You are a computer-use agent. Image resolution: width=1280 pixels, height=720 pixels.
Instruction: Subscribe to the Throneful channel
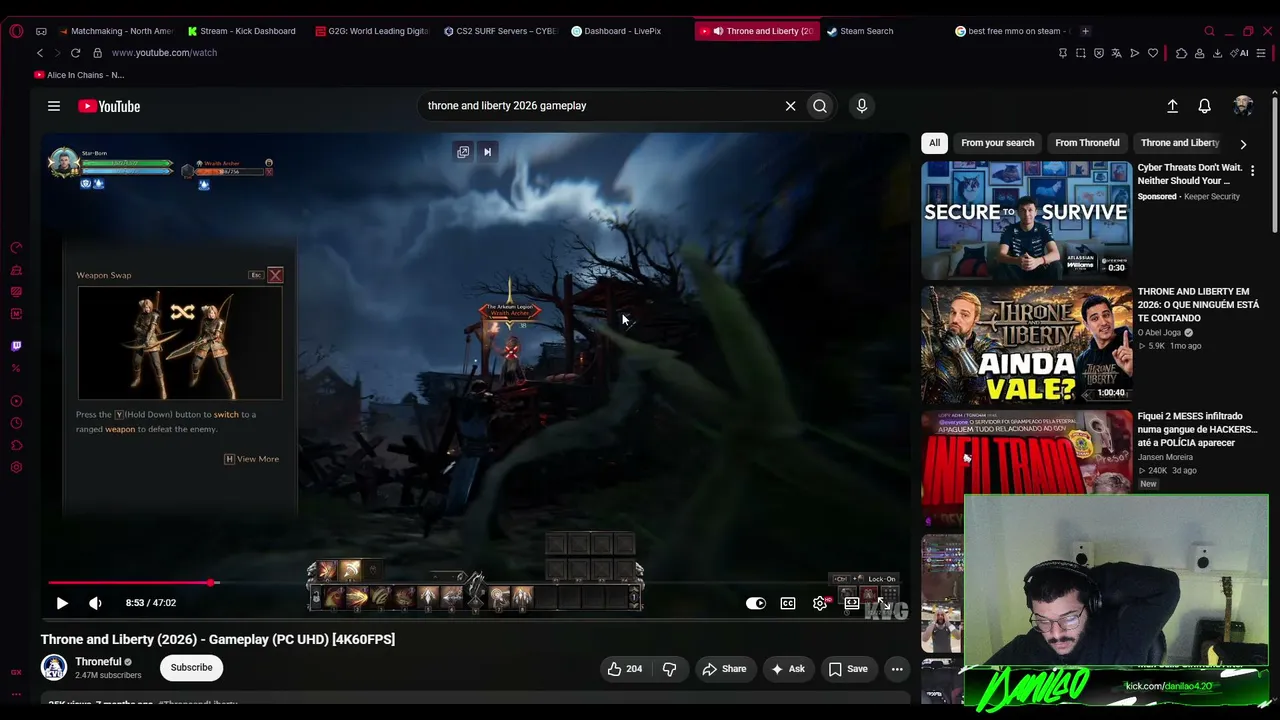[191, 668]
